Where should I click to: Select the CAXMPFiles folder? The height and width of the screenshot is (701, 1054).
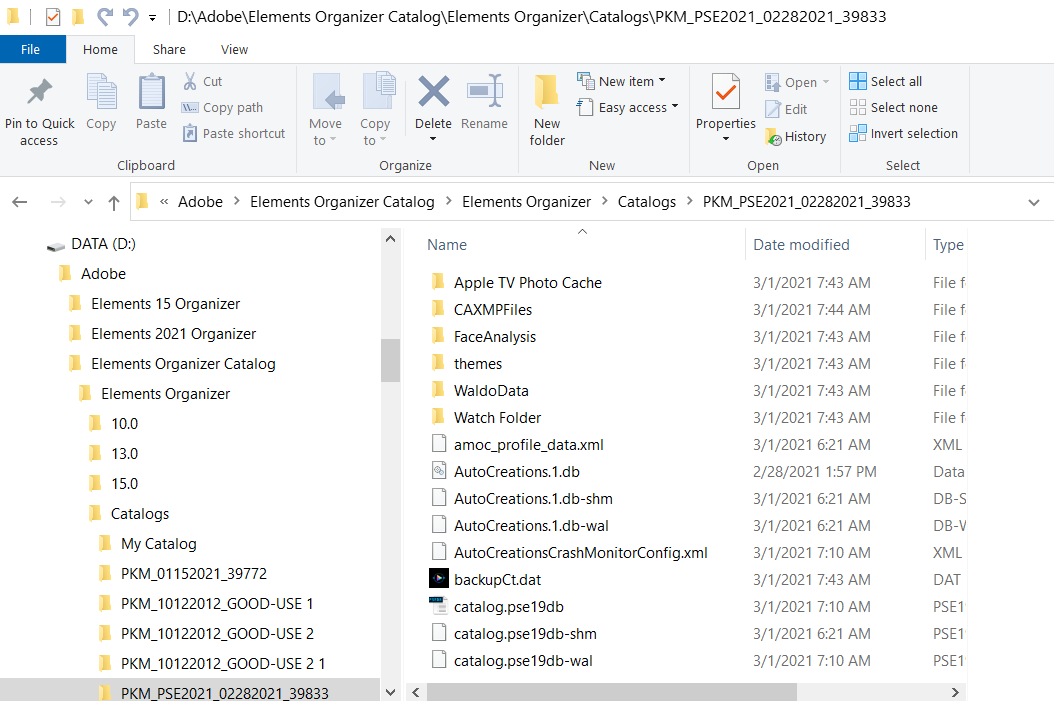[x=493, y=310]
